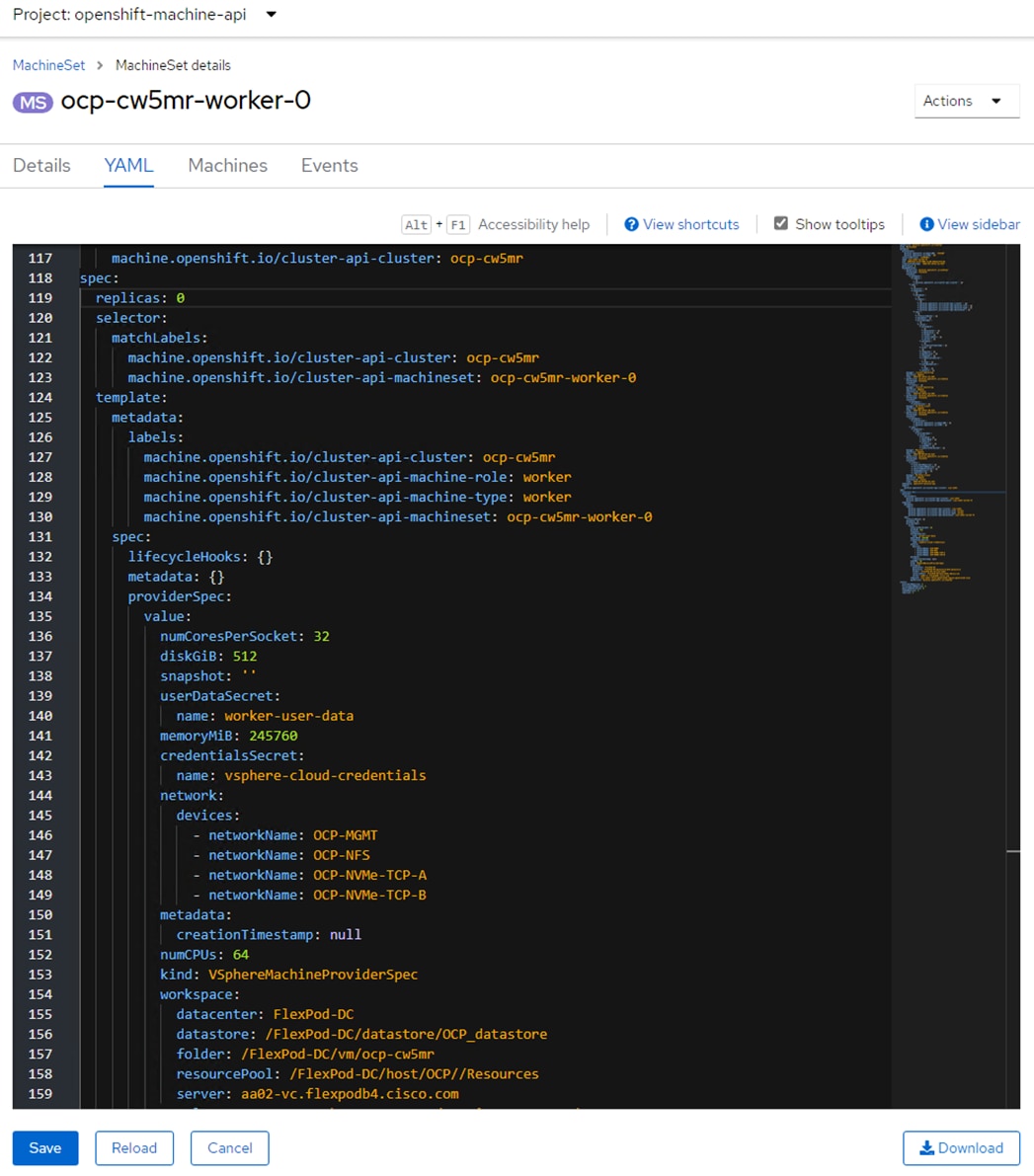1034x1176 pixels.
Task: Open the Events tab
Action: 330,165
